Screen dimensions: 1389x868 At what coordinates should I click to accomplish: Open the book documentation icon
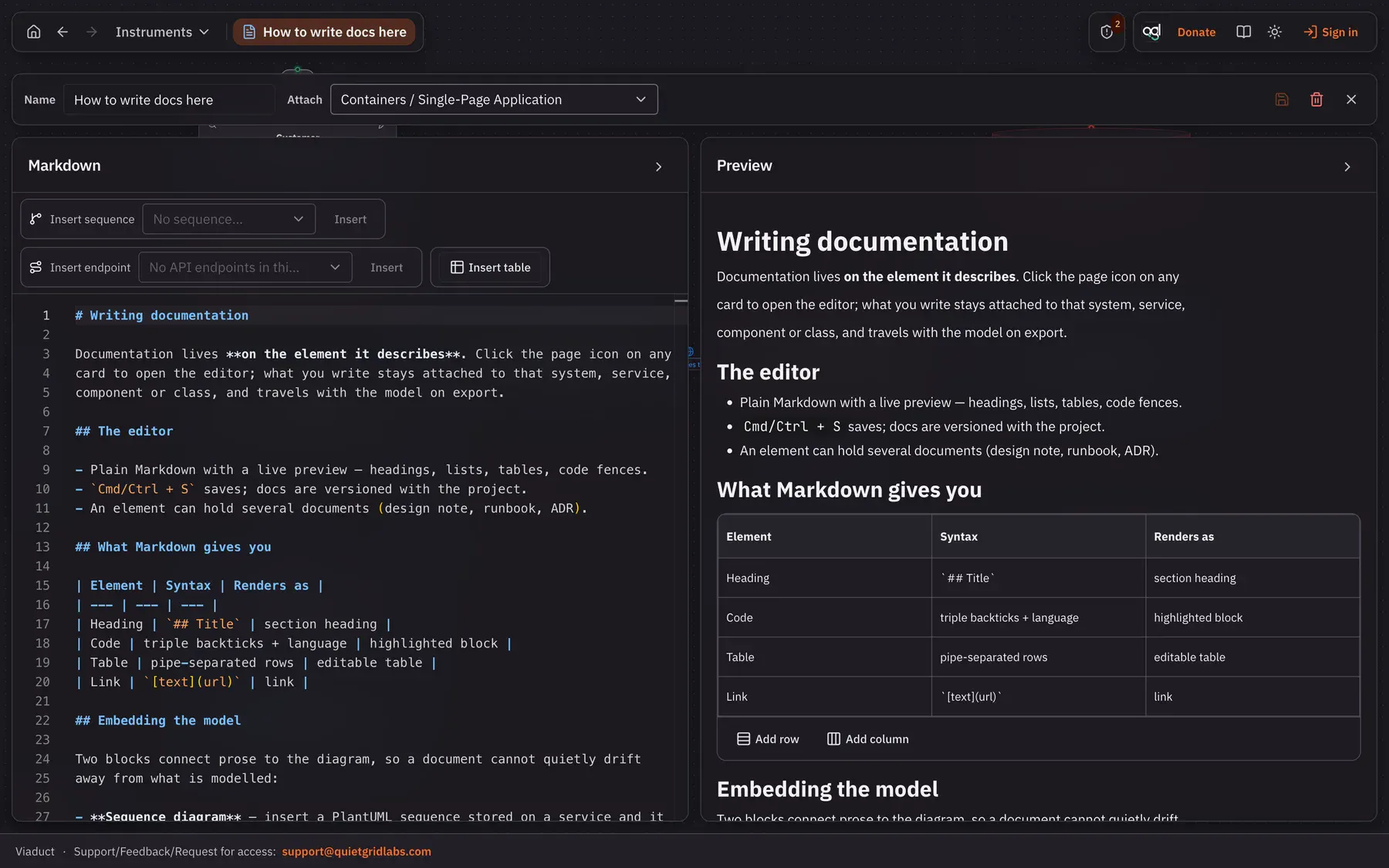pos(1243,32)
